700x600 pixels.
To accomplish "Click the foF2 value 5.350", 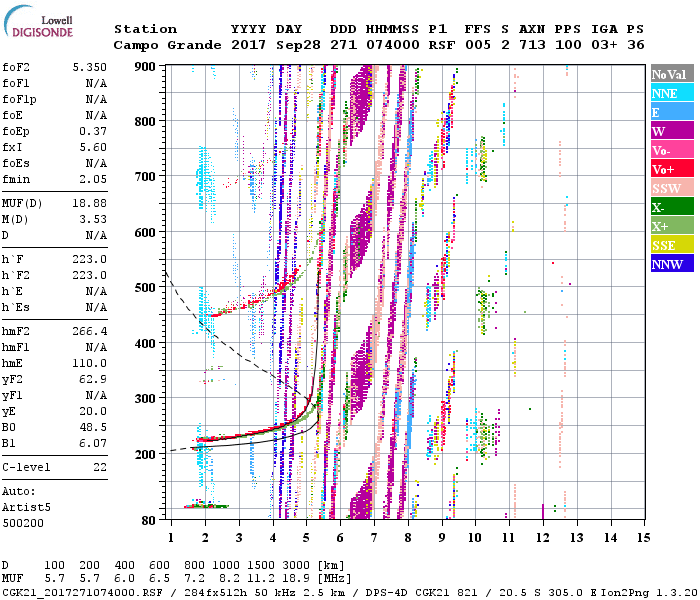I will (x=89, y=66).
